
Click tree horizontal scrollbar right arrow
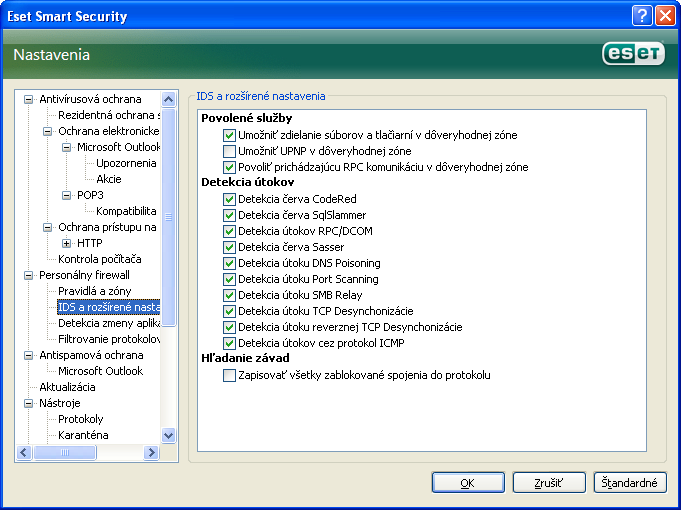click(151, 453)
